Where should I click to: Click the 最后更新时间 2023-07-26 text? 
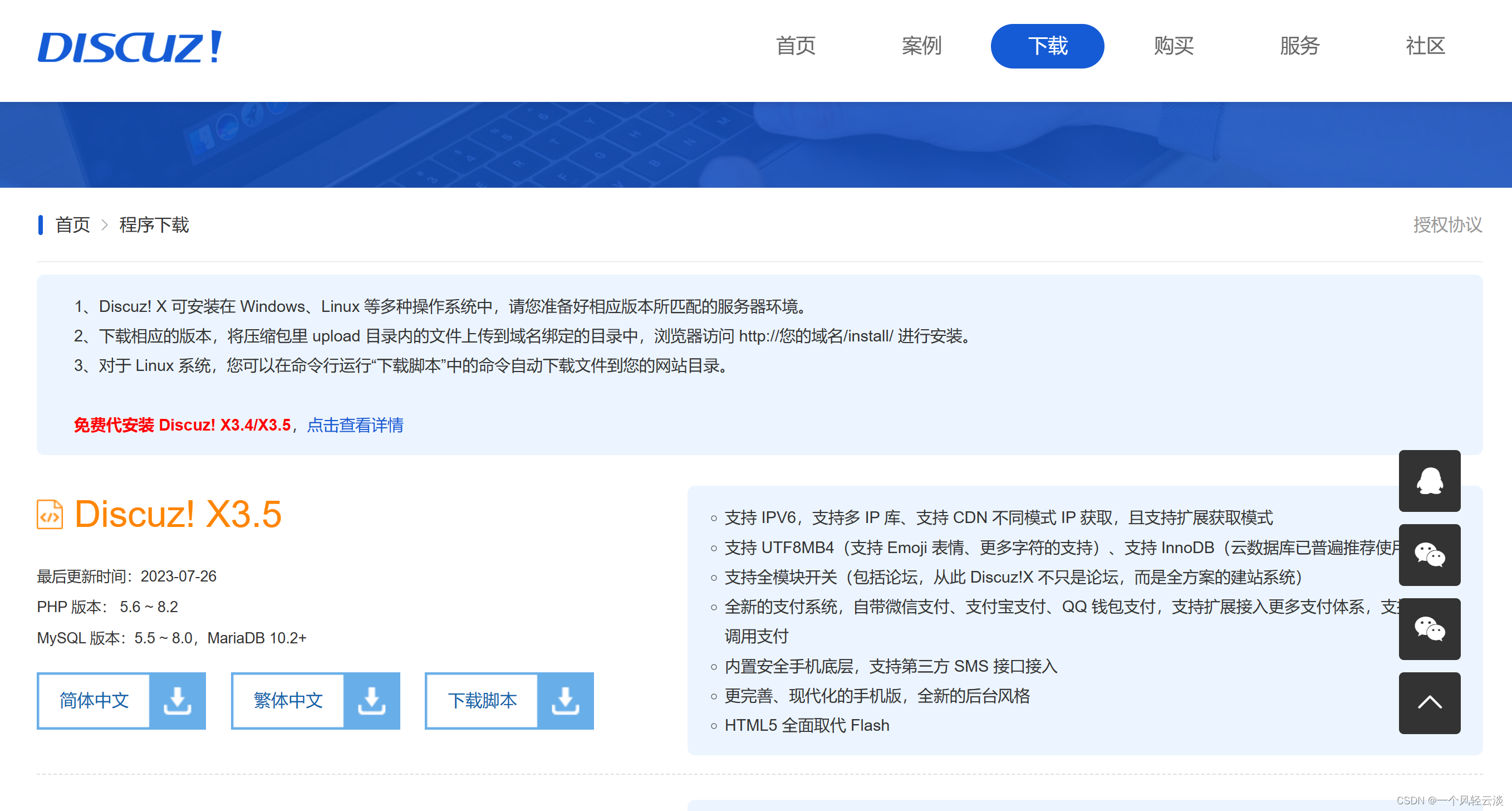[127, 577]
